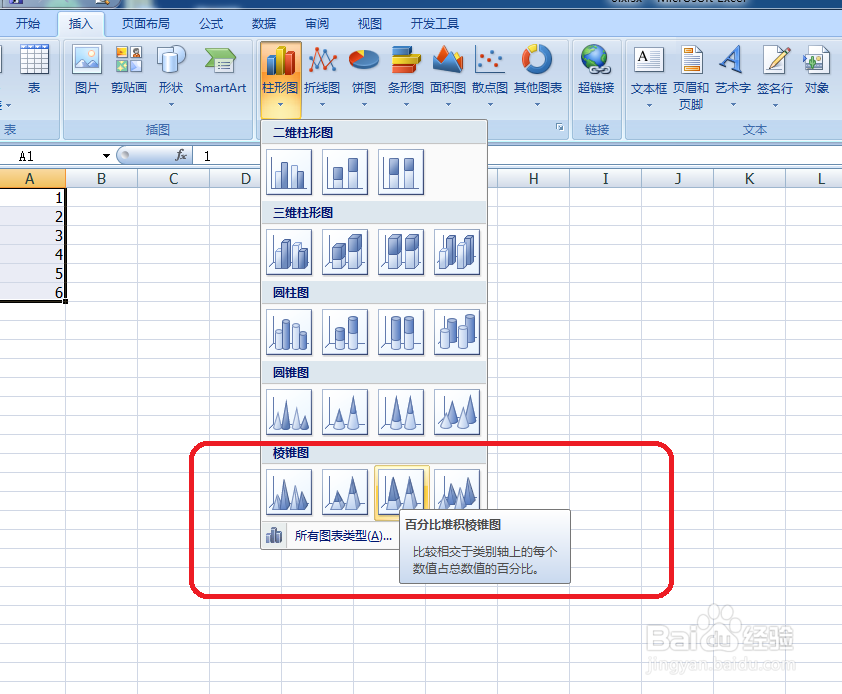Screen dimensions: 842x694
Task: Choose the 3D clustered column chart
Action: [289, 252]
